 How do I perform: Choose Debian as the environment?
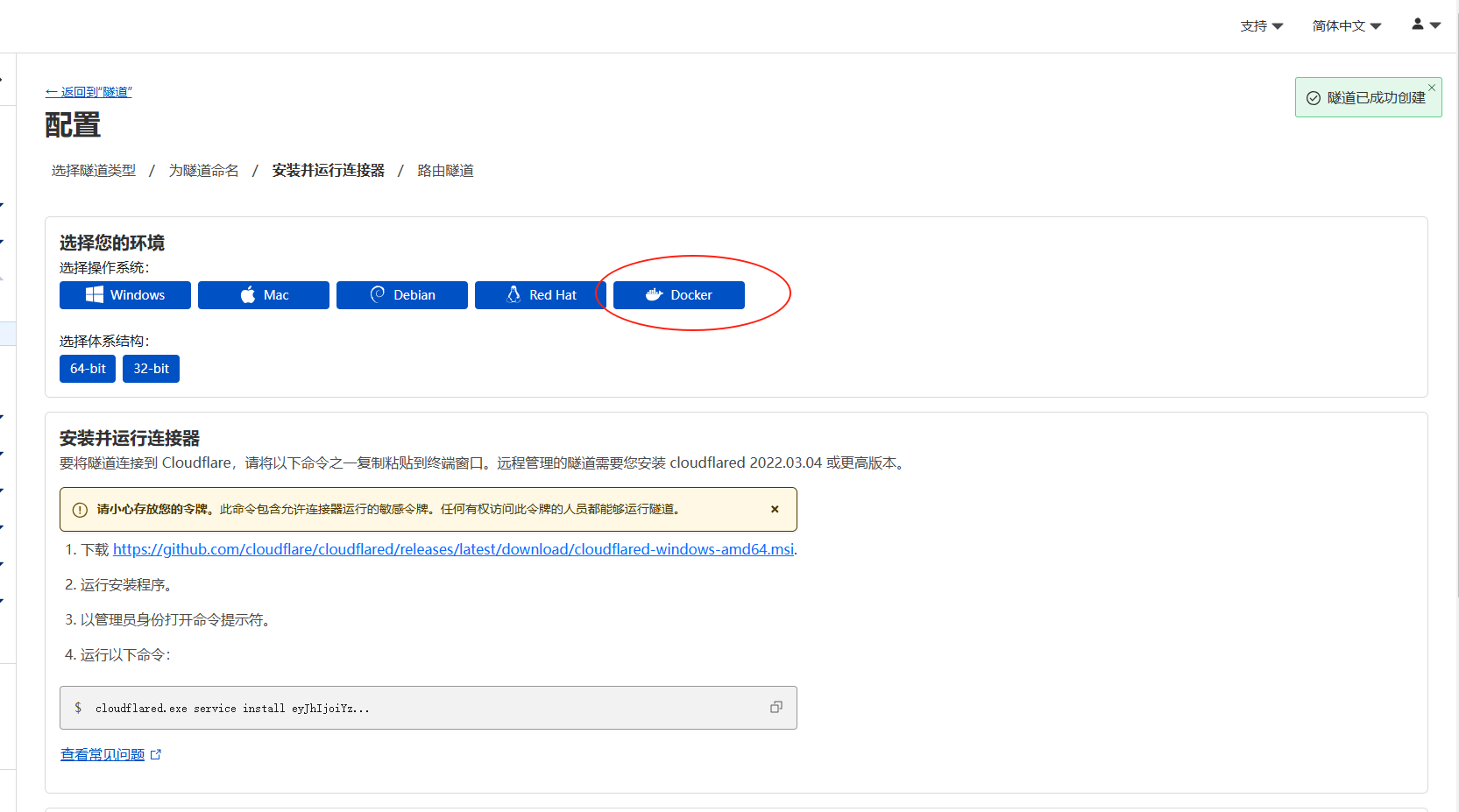[x=402, y=295]
